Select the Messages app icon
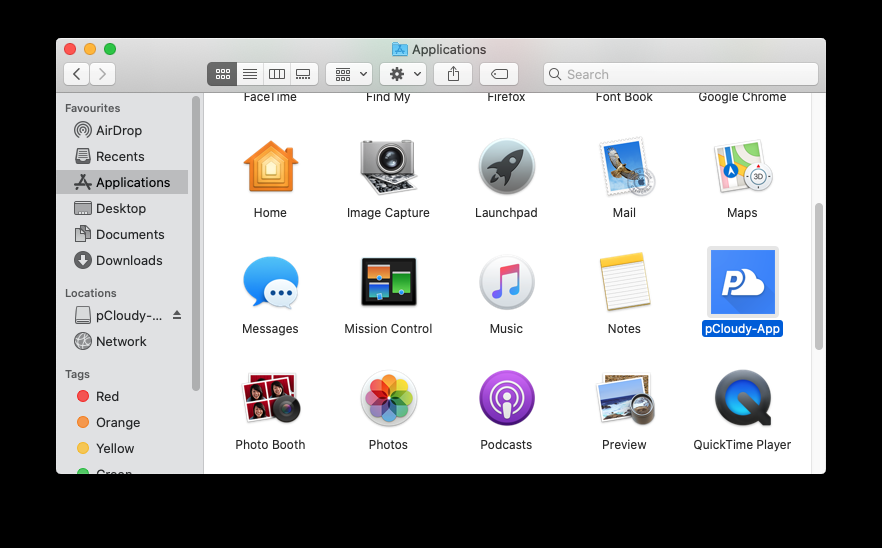 pos(270,282)
